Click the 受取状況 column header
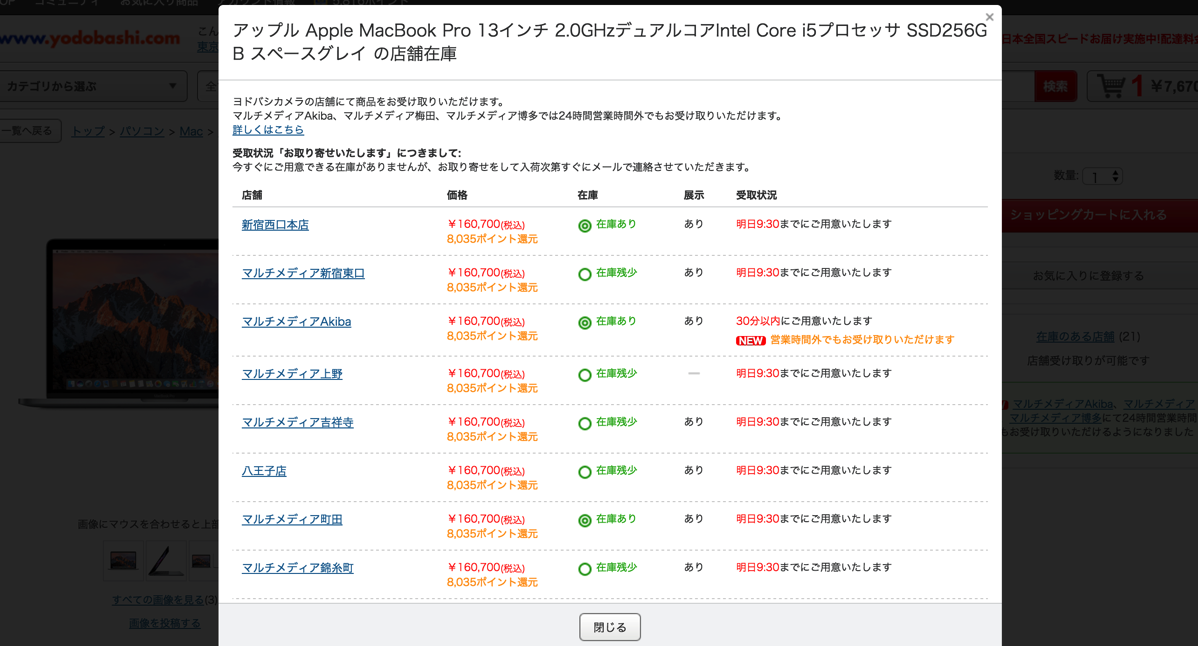1198x646 pixels. pos(756,195)
